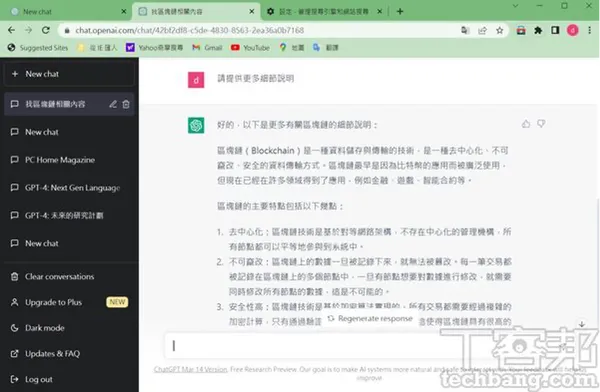Open YouTube bookmark

click(x=251, y=47)
